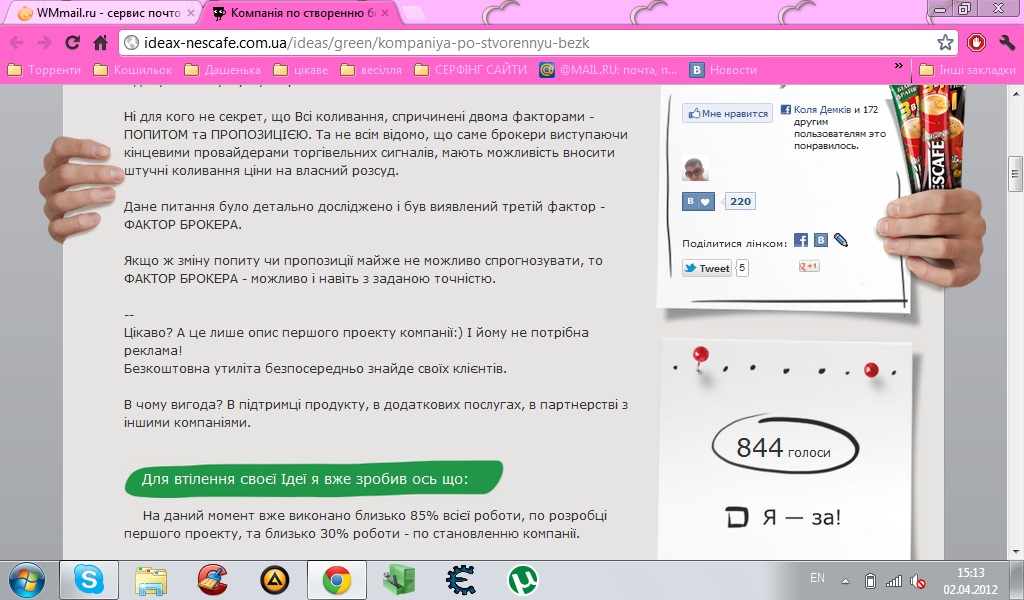Share link via VK icon

click(x=821, y=240)
